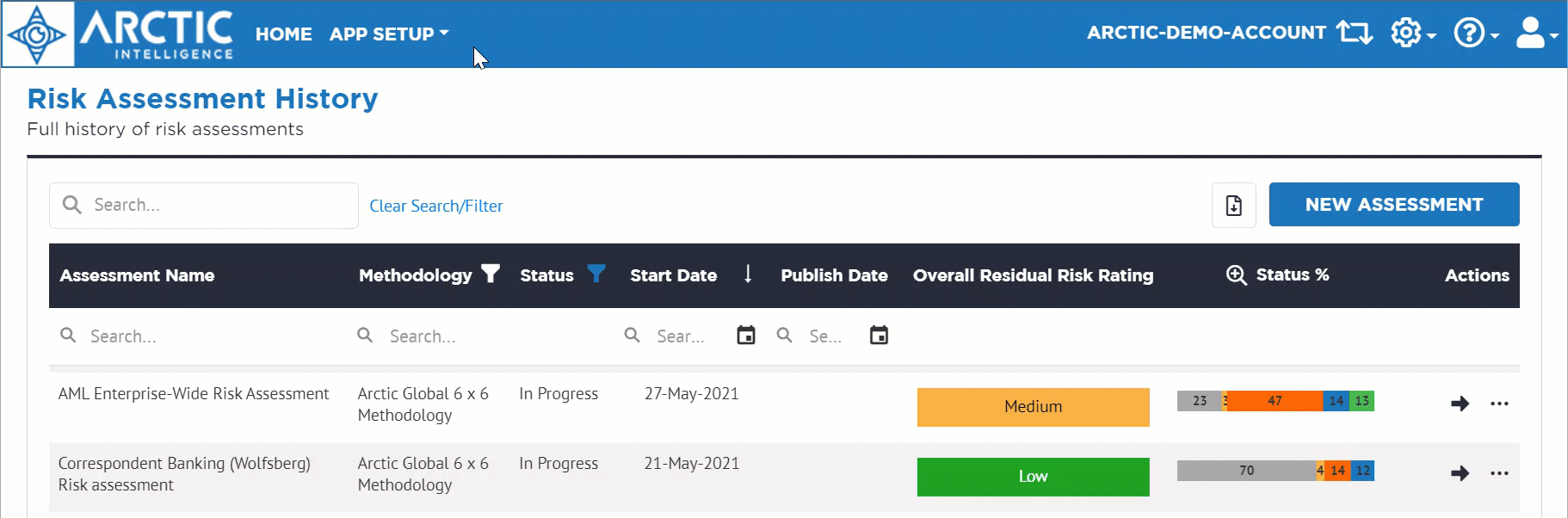The width and height of the screenshot is (1568, 518).
Task: Open the Publish Date calendar picker
Action: pyautogui.click(x=879, y=336)
